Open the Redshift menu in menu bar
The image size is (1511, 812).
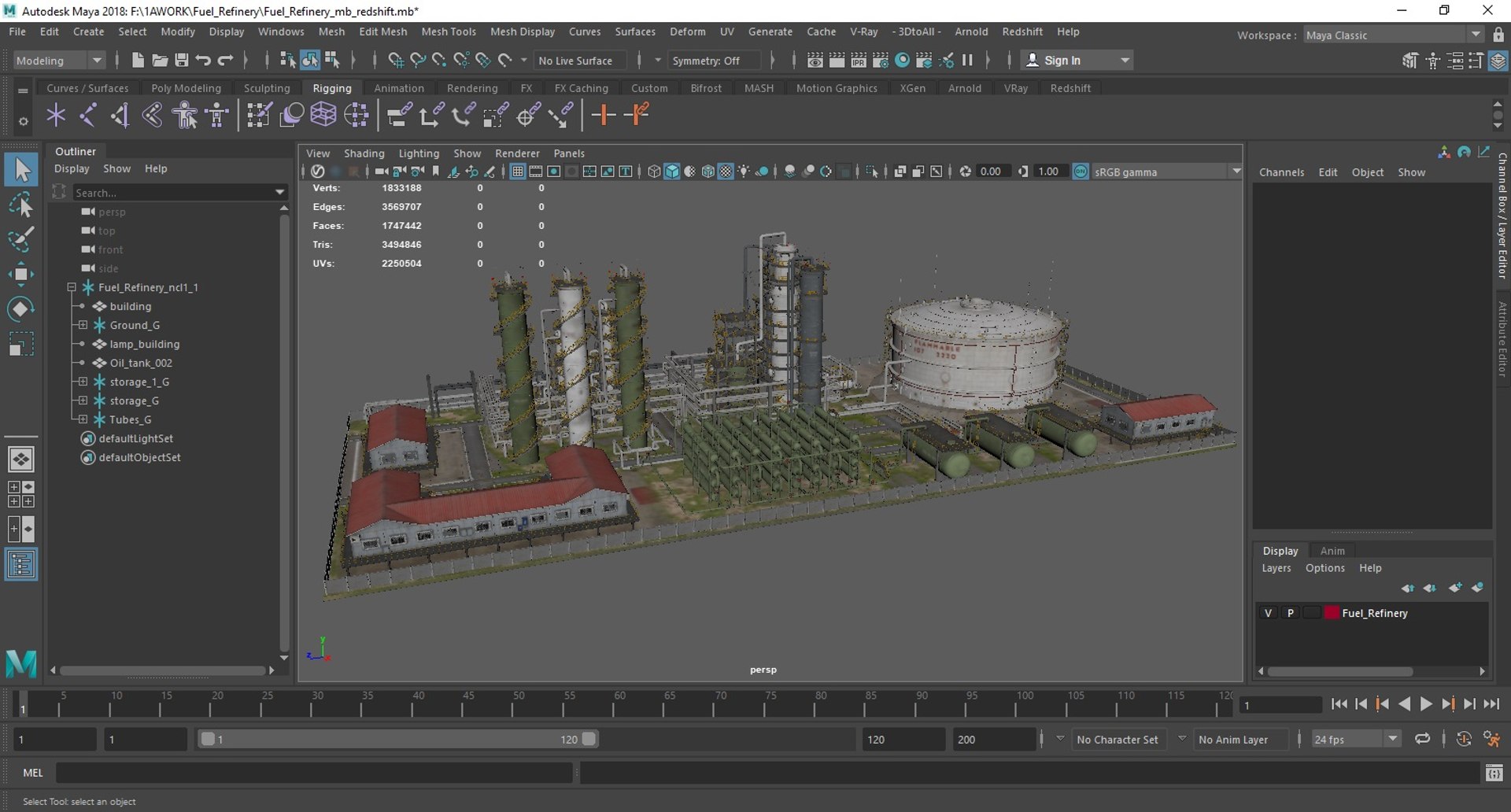click(1022, 31)
